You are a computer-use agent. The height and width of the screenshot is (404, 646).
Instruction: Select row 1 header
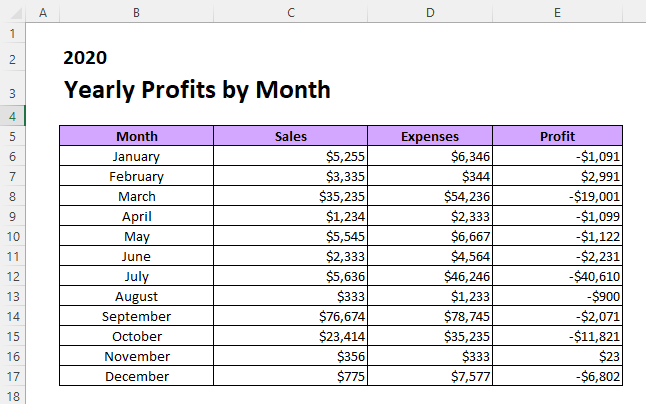coord(12,33)
